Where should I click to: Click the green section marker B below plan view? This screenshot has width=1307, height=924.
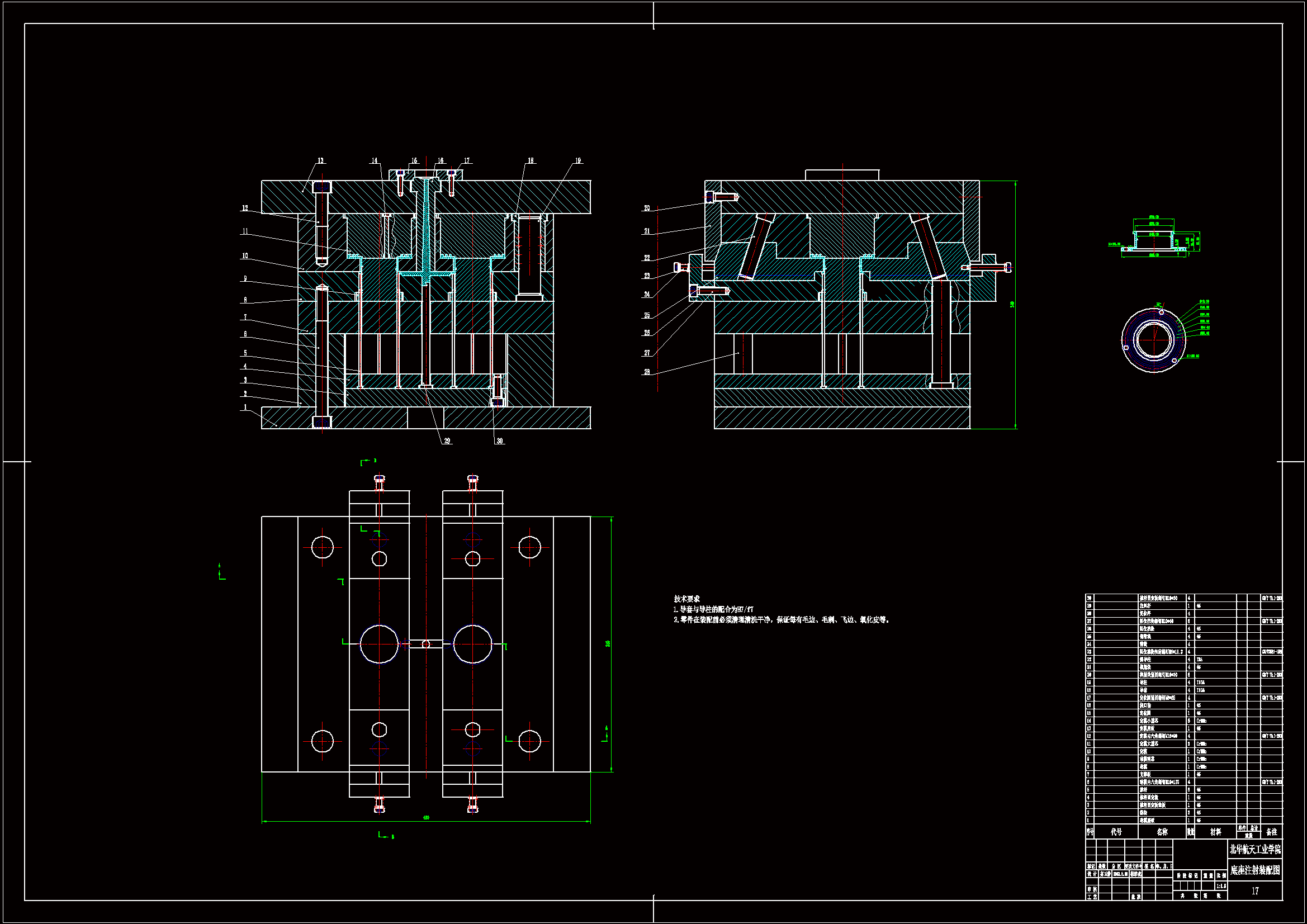(x=392, y=837)
